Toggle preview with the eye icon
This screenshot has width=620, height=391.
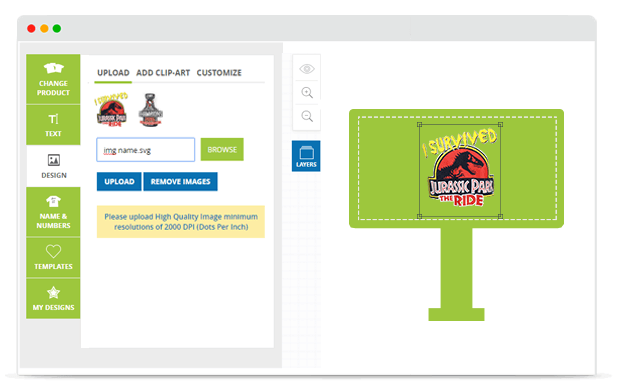[x=307, y=69]
